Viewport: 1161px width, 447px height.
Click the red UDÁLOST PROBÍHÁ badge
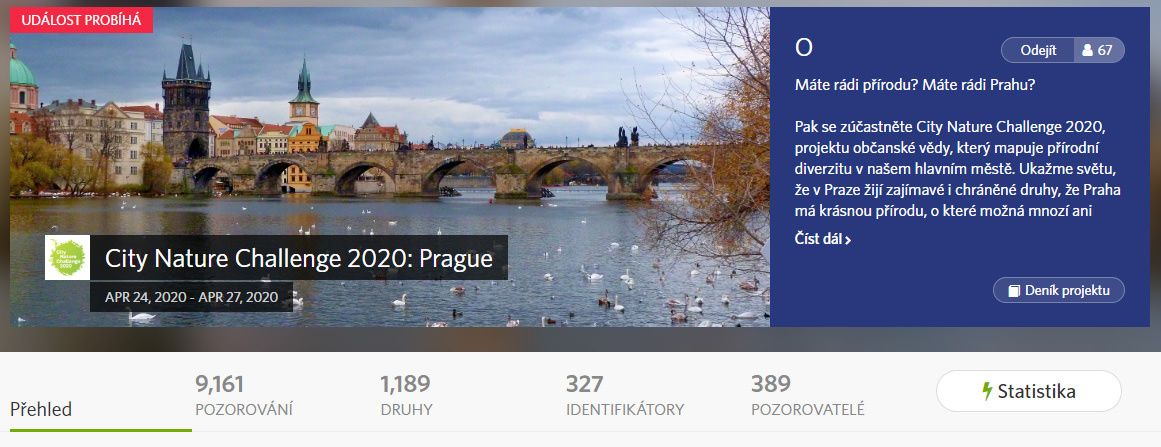pos(81,20)
